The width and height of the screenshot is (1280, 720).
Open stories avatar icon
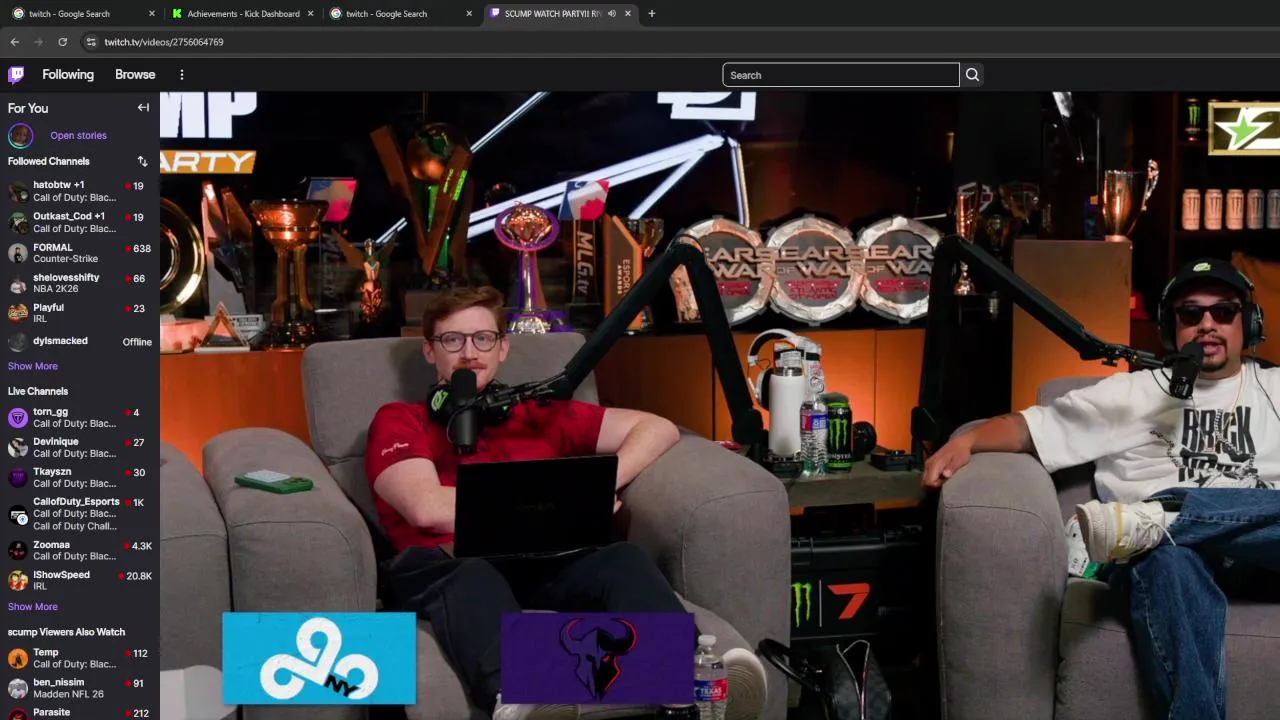[x=20, y=135]
